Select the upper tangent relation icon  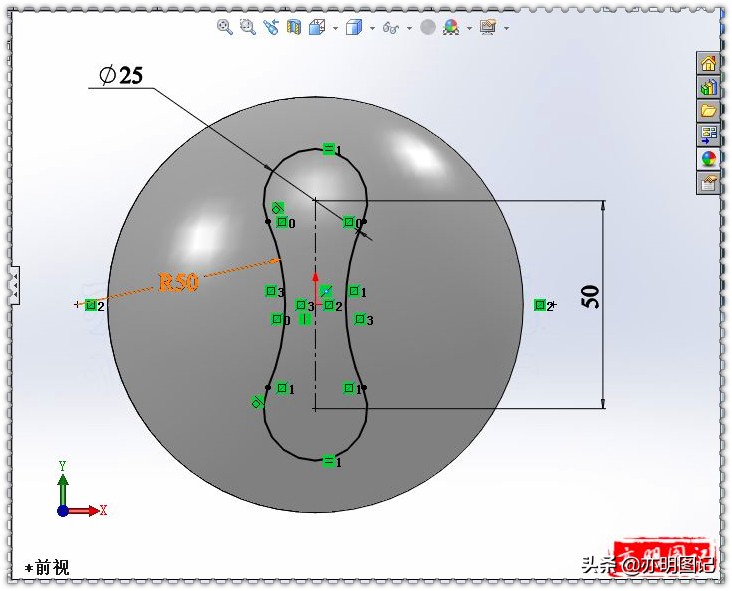click(x=278, y=207)
